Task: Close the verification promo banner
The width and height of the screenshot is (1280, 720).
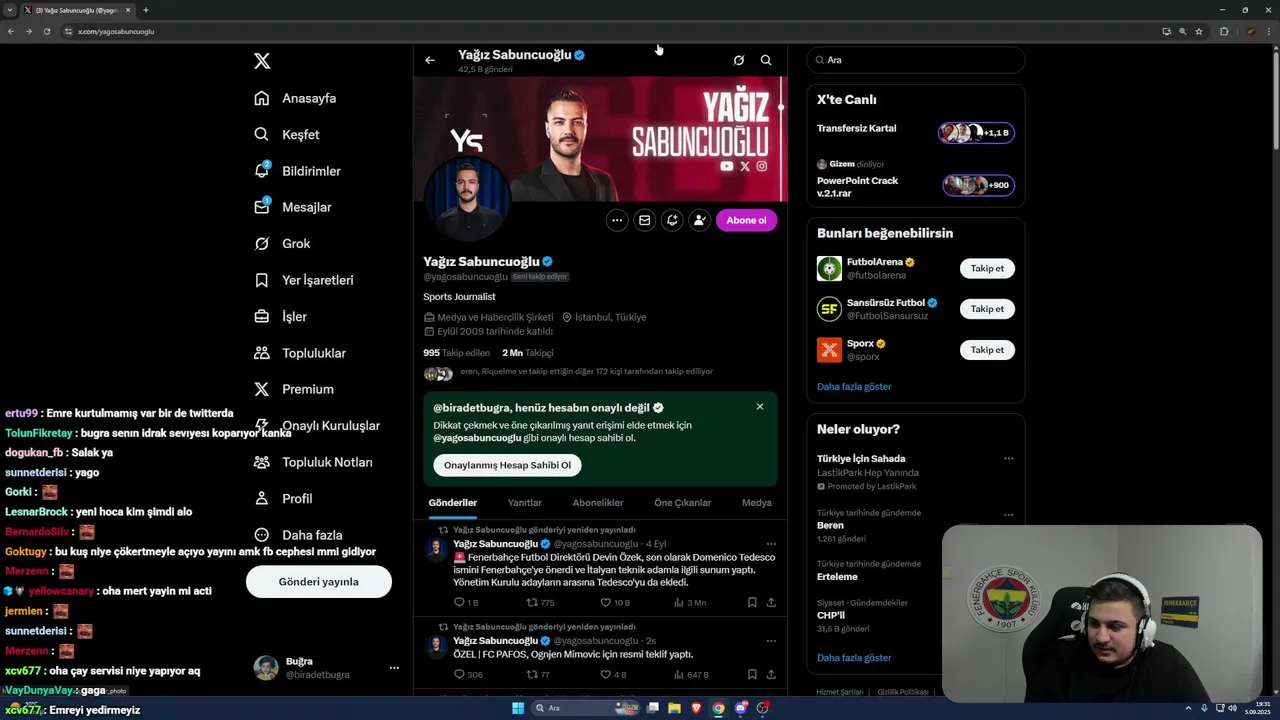Action: [x=760, y=407]
